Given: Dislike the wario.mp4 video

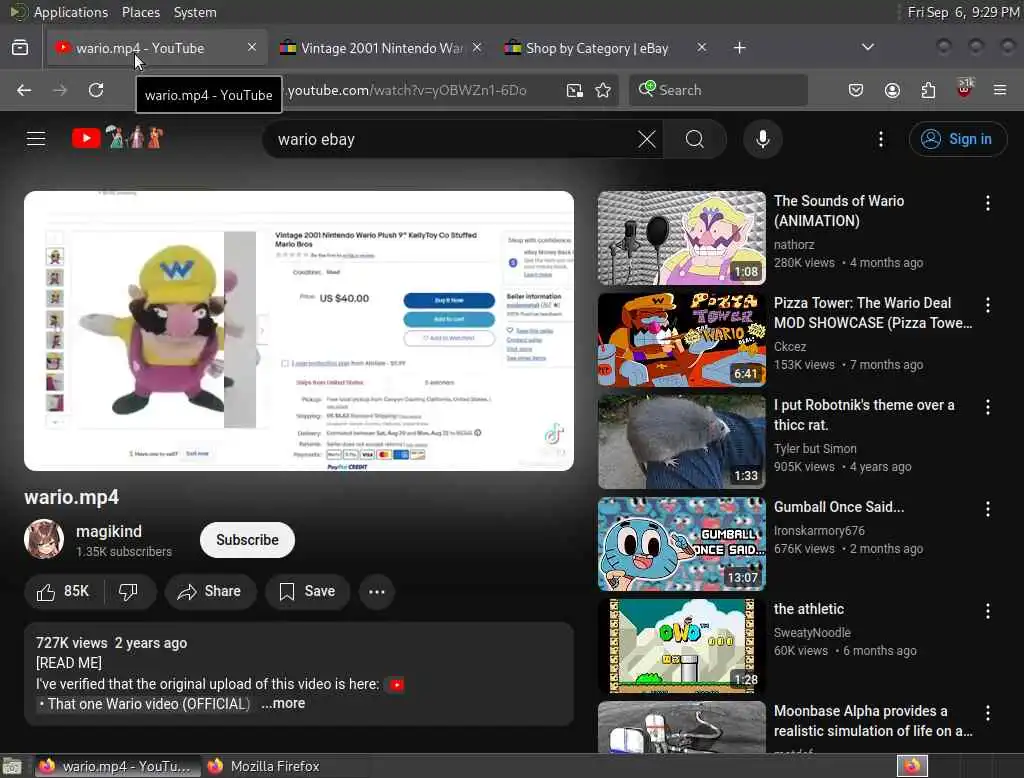Looking at the screenshot, I should 128,591.
